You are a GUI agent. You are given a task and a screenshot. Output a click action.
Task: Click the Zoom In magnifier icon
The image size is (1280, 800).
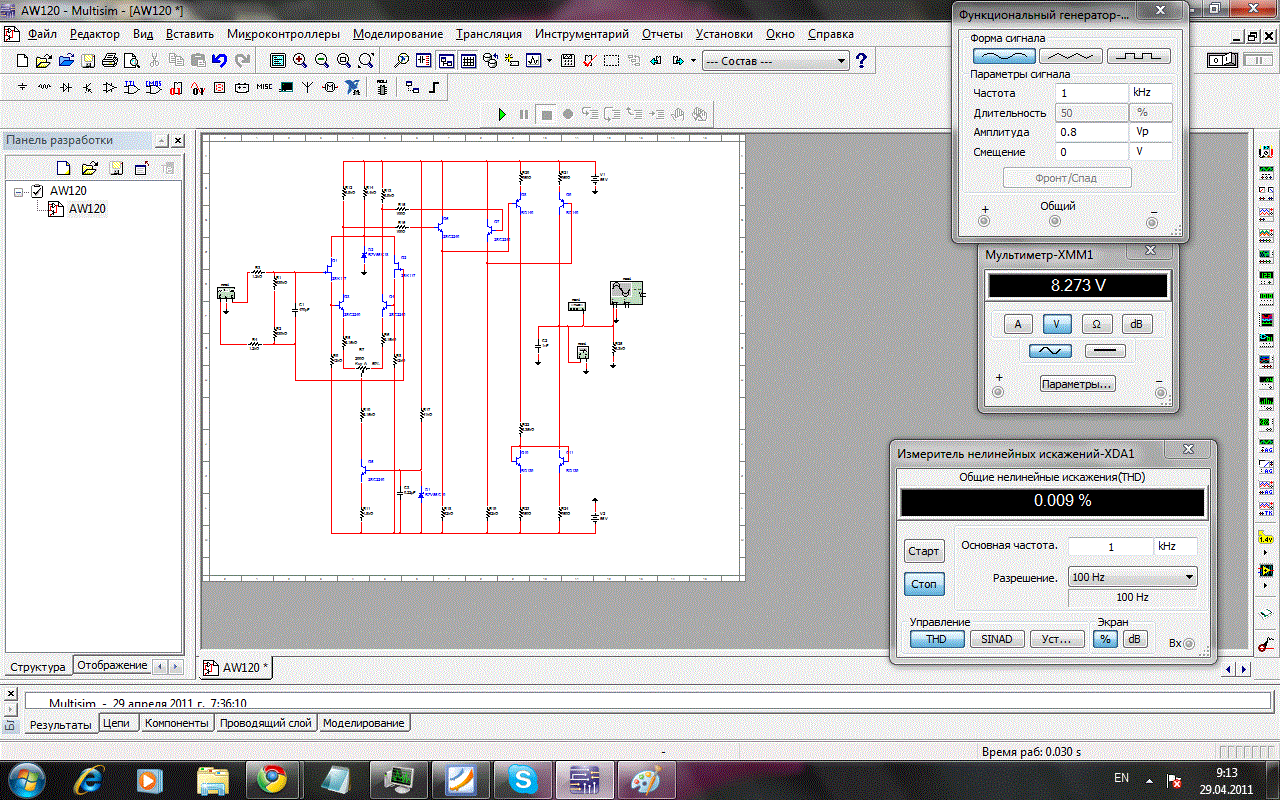click(300, 60)
